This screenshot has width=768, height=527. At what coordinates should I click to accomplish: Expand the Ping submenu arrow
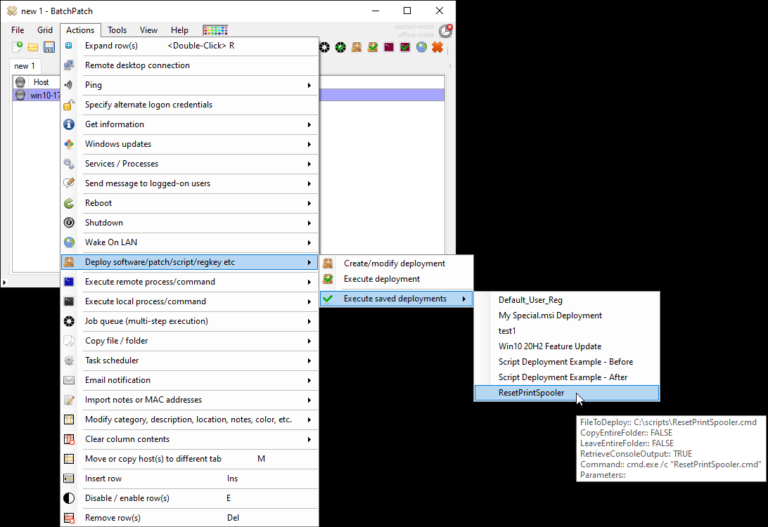click(309, 85)
